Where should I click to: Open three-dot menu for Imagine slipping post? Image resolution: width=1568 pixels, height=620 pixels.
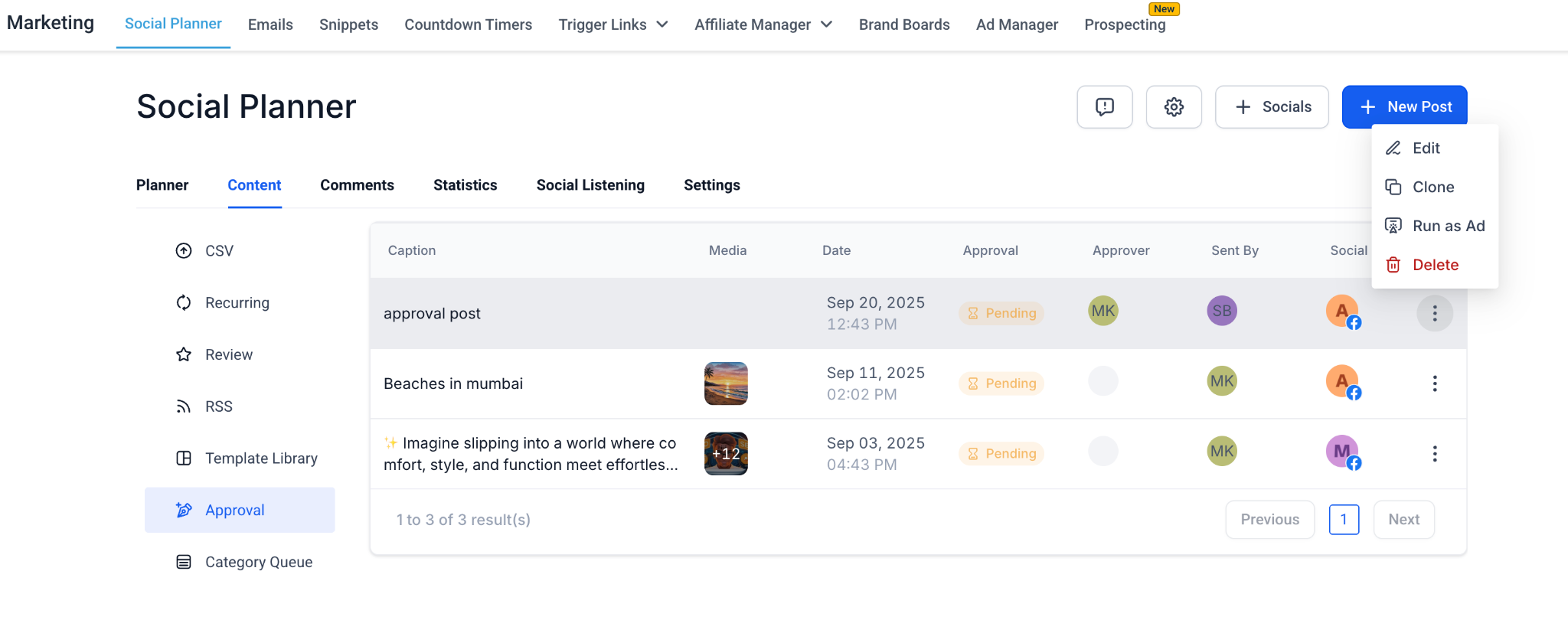pos(1435,454)
